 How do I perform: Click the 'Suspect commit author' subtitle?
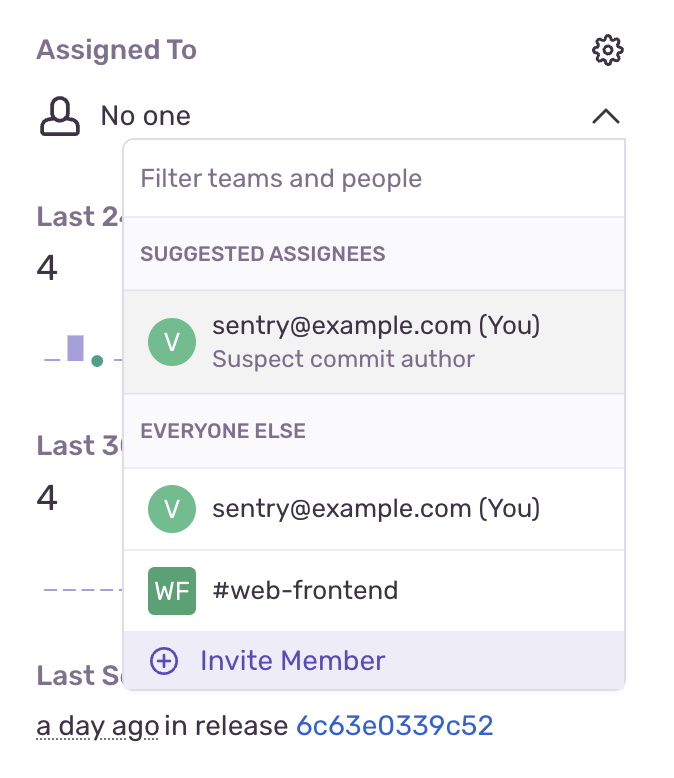tap(343, 359)
